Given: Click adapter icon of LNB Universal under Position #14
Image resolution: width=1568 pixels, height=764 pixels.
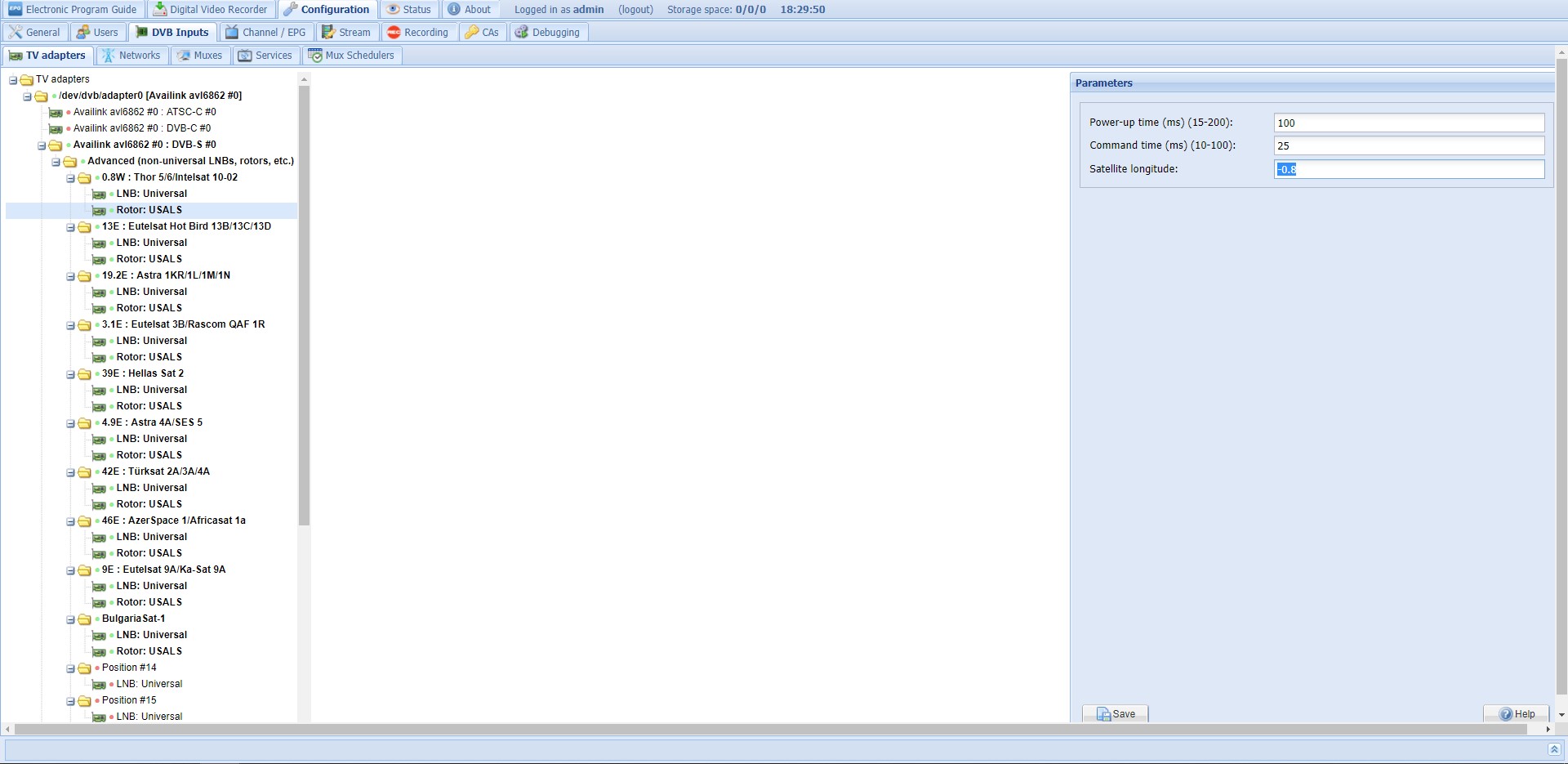Looking at the screenshot, I should click(99, 685).
